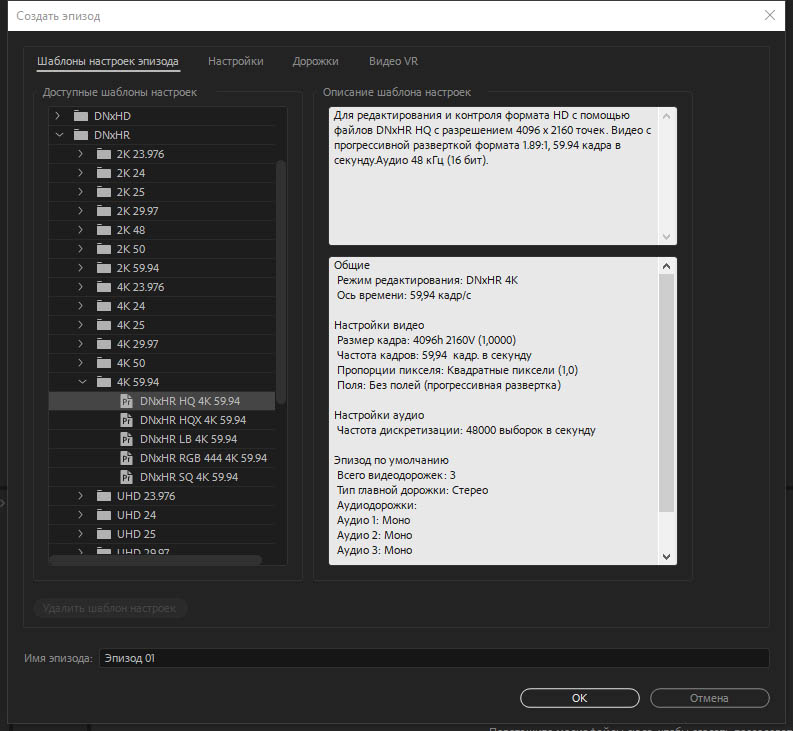Expand the 4K 24 folder chevron
793x731 pixels.
click(80, 306)
